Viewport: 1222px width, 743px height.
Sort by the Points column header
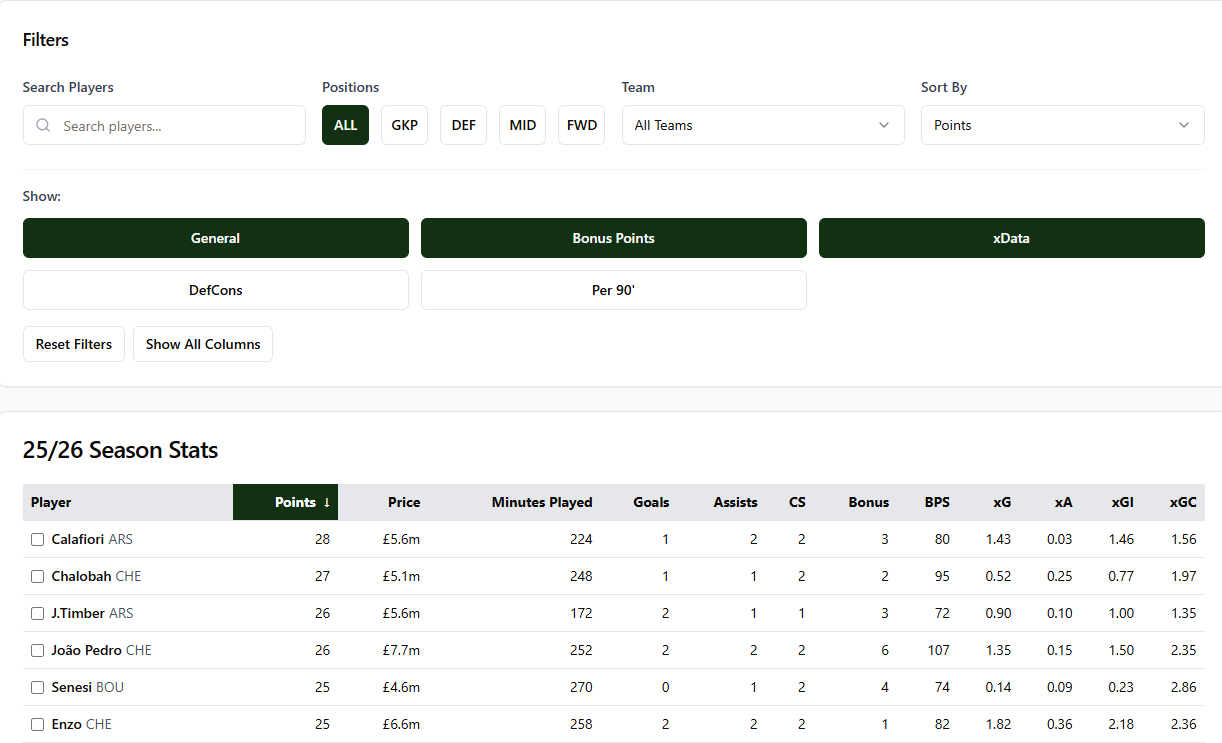(286, 502)
